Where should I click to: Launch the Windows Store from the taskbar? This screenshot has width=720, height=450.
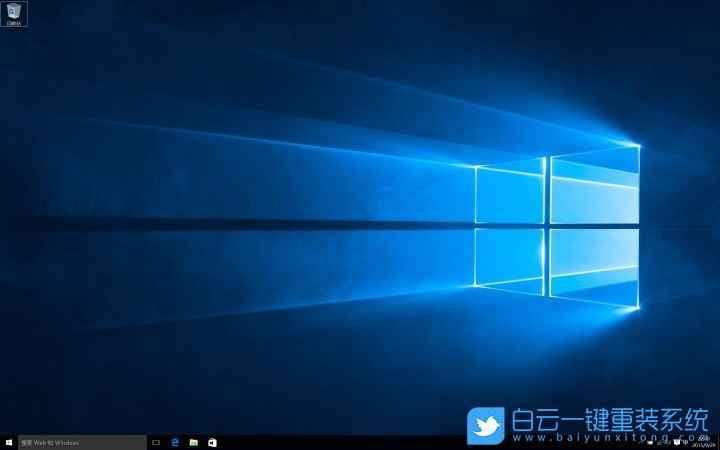tap(211, 442)
